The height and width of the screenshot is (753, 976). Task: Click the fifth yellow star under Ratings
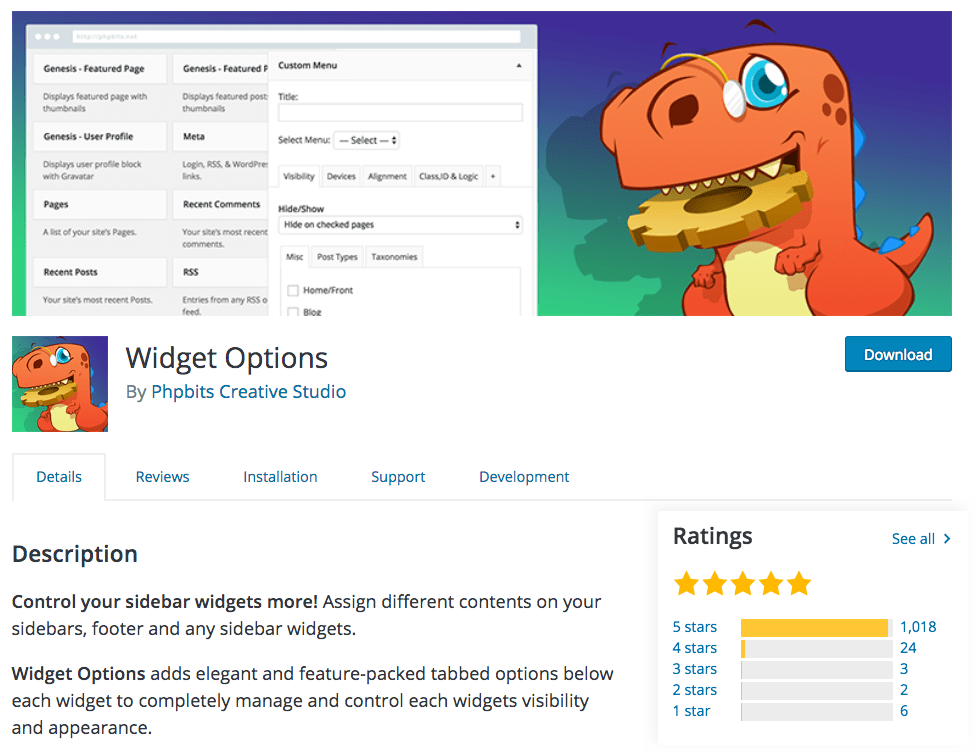pos(799,583)
